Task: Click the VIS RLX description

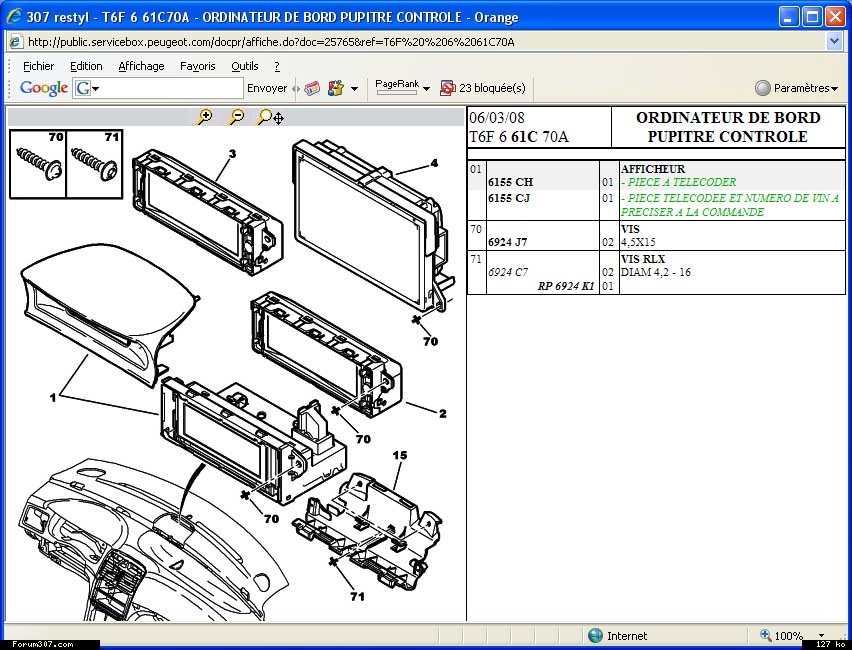Action: [643, 259]
